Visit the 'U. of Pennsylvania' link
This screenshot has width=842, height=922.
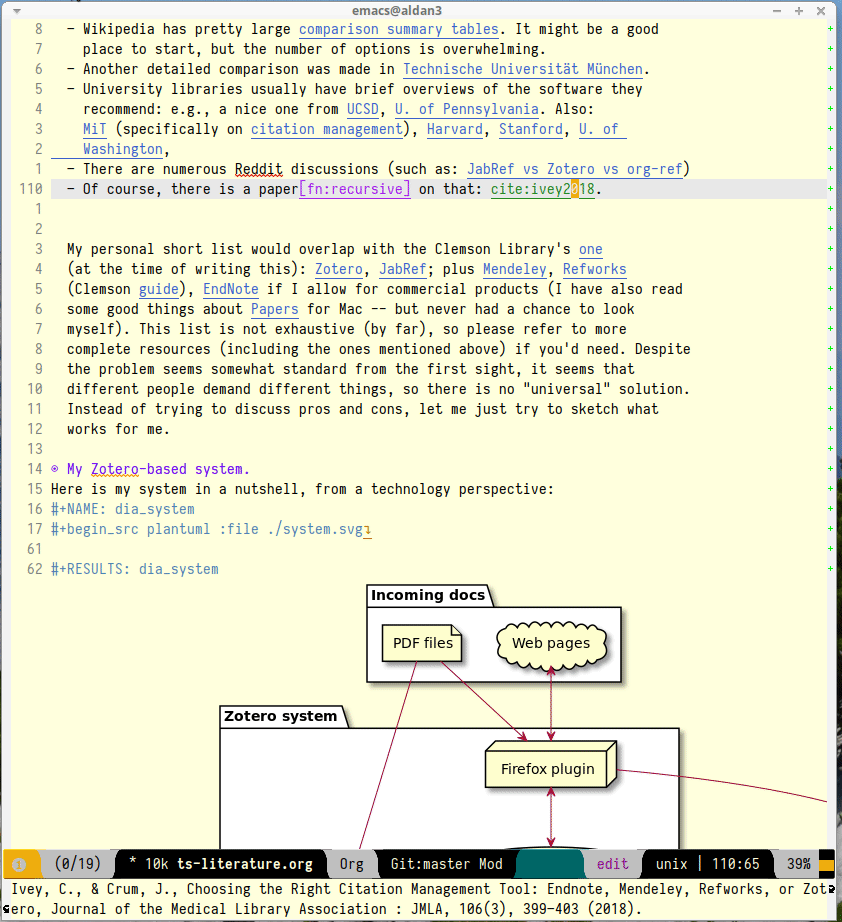(467, 109)
